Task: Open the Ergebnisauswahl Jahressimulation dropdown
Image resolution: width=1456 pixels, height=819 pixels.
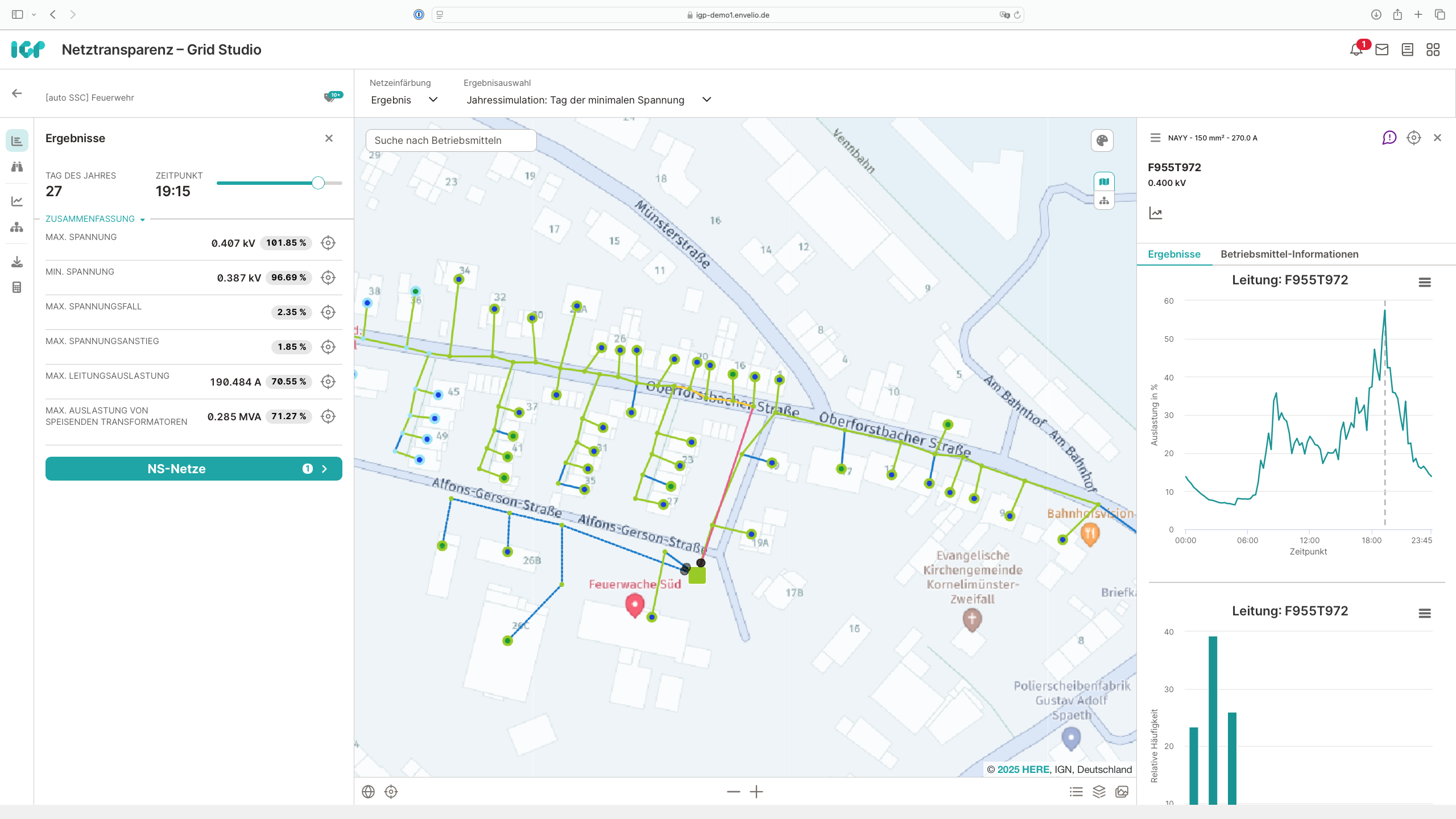Action: [589, 100]
